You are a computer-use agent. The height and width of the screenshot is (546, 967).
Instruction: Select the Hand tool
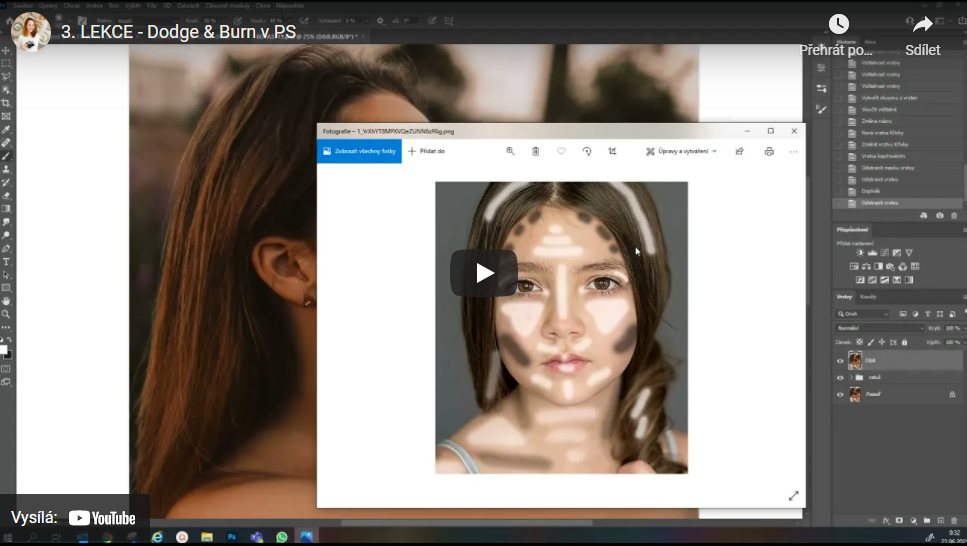6,301
